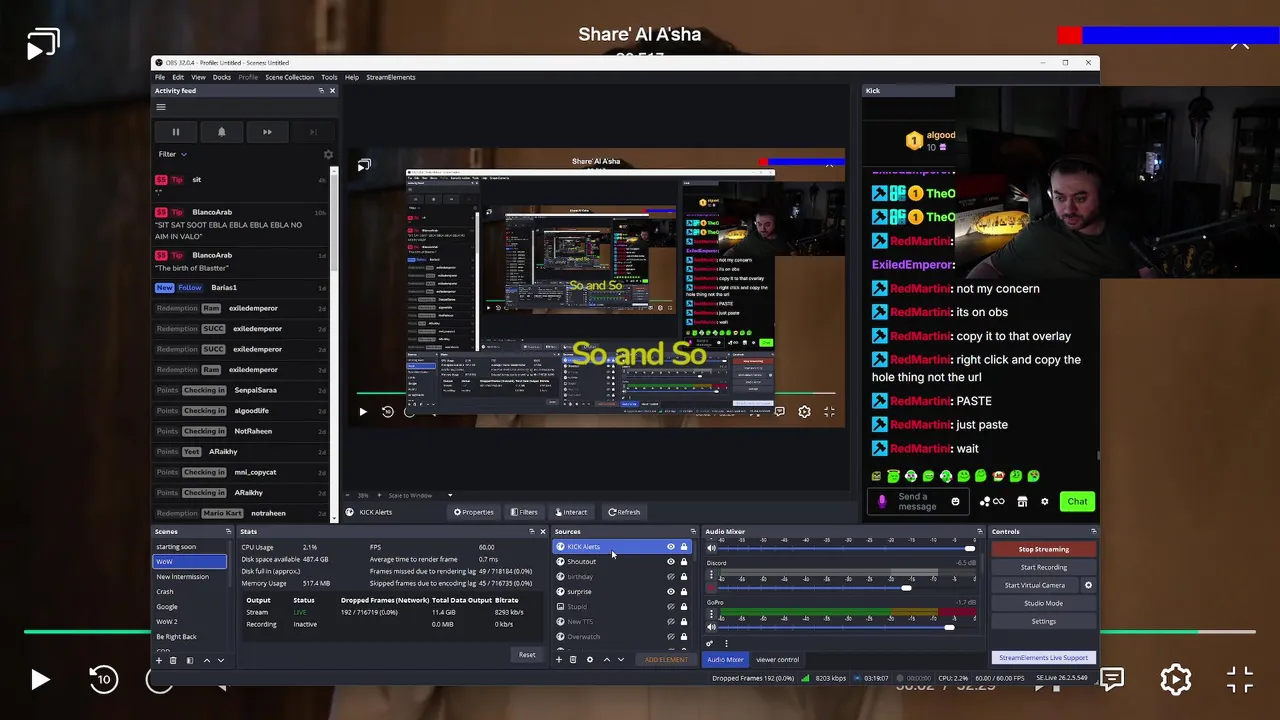
Task: Show the Stupid source
Action: coord(671,607)
